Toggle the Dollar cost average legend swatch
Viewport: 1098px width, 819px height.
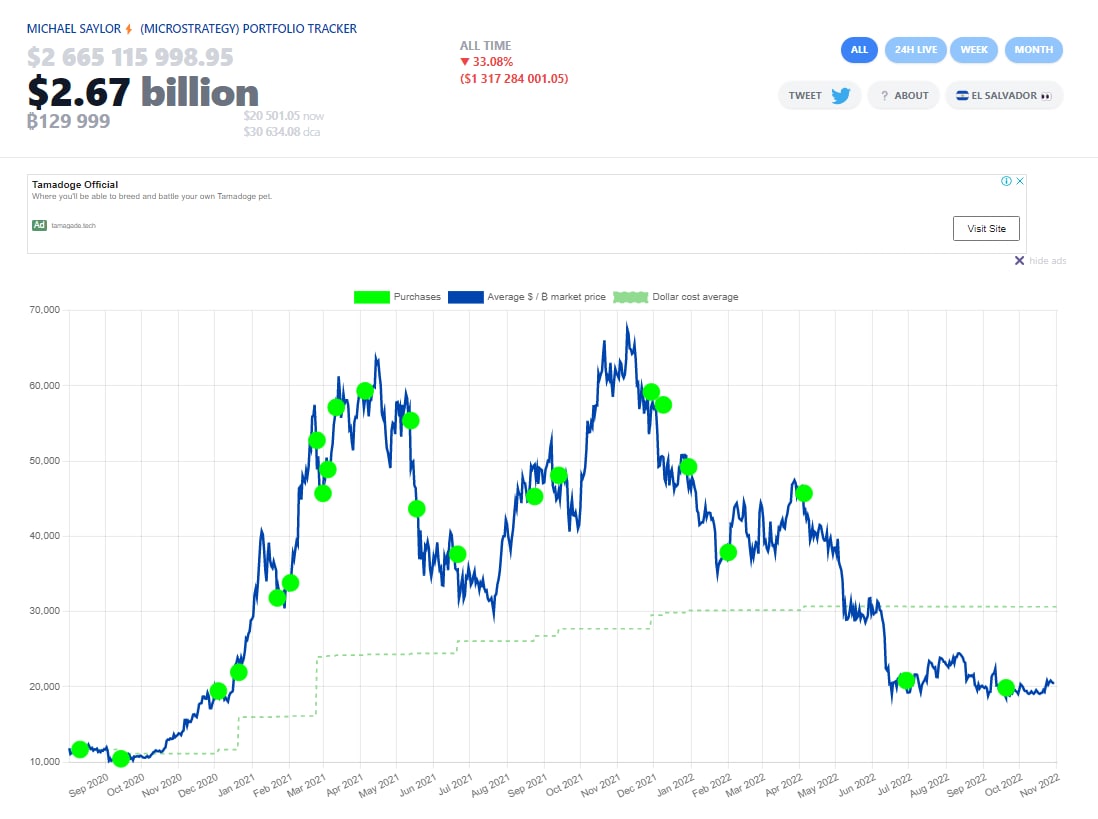click(x=630, y=297)
